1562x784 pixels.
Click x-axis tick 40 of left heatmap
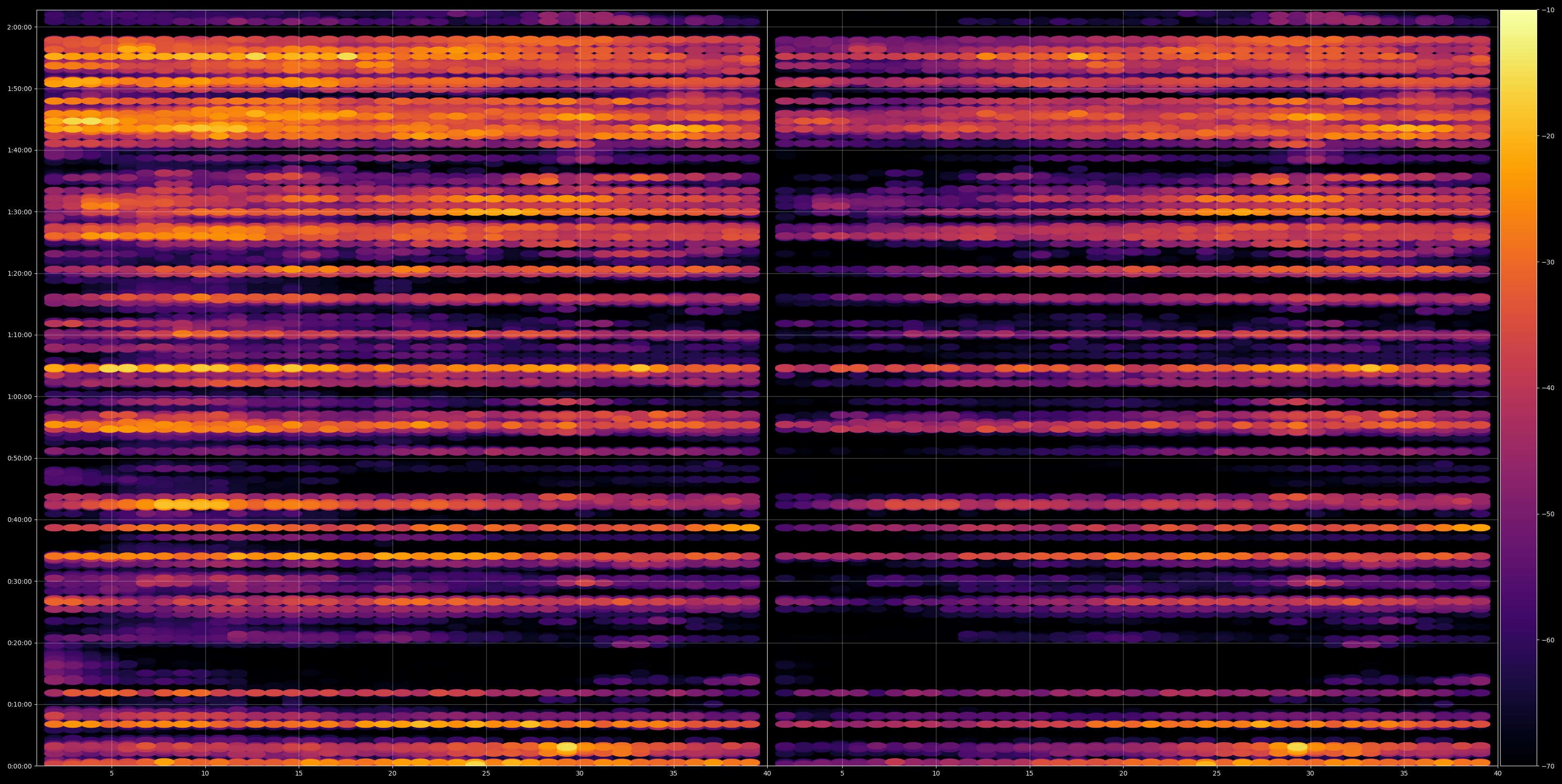coord(767,773)
